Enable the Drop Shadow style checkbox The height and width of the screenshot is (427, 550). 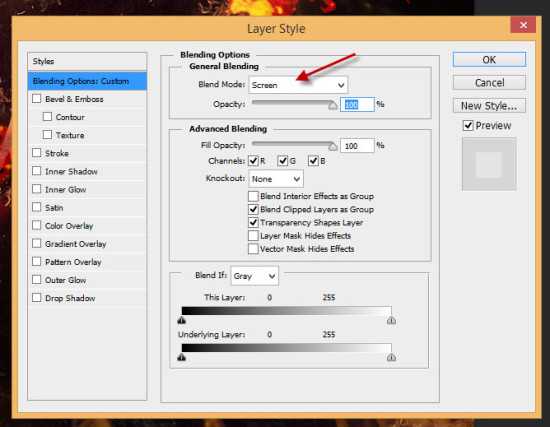click(37, 298)
